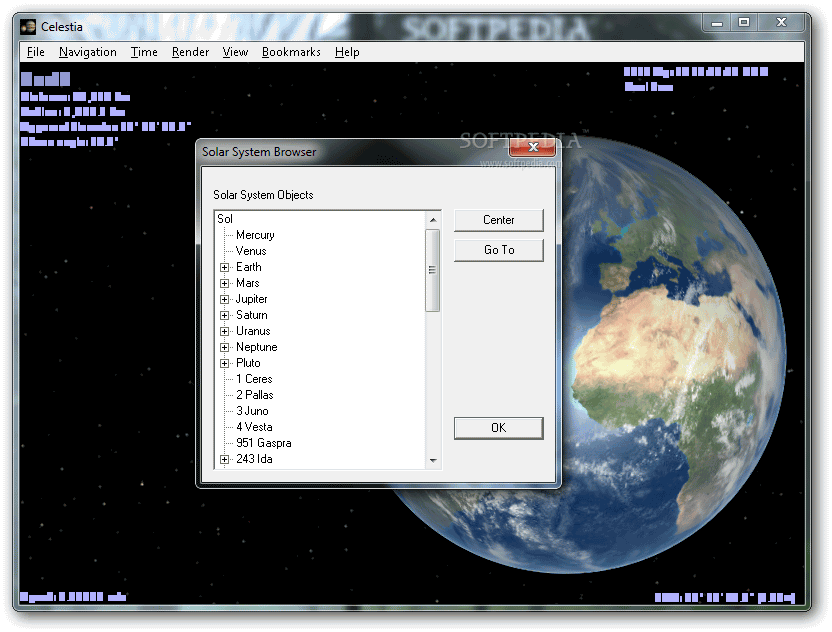Viewport: 832px width, 632px height.
Task: Select 1 Ceres in the list
Action: click(254, 379)
